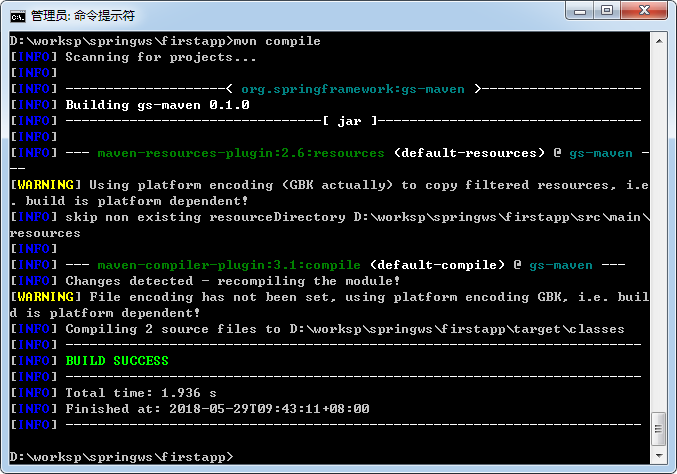Click the green BUILD SUCCESS text
The image size is (677, 474).
click(x=117, y=360)
